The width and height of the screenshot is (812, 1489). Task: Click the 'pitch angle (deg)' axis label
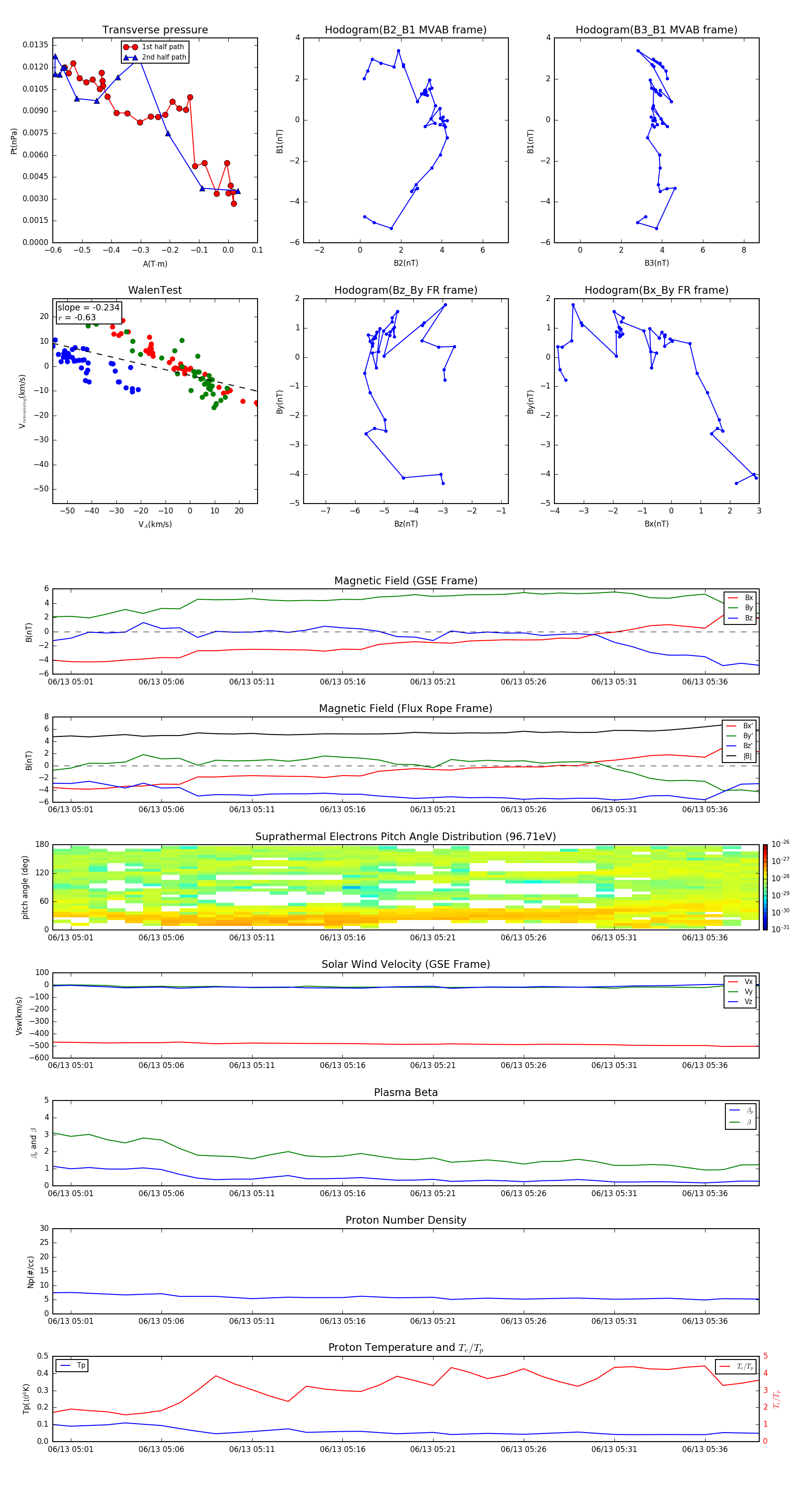[25, 887]
